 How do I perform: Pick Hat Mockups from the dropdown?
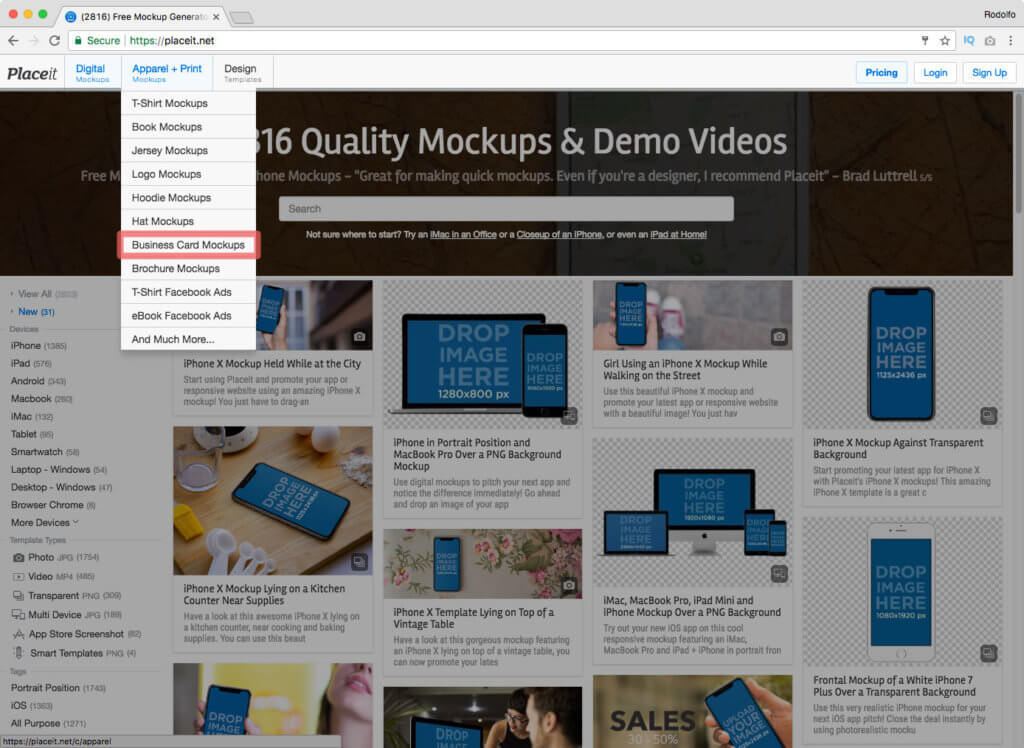[188, 221]
